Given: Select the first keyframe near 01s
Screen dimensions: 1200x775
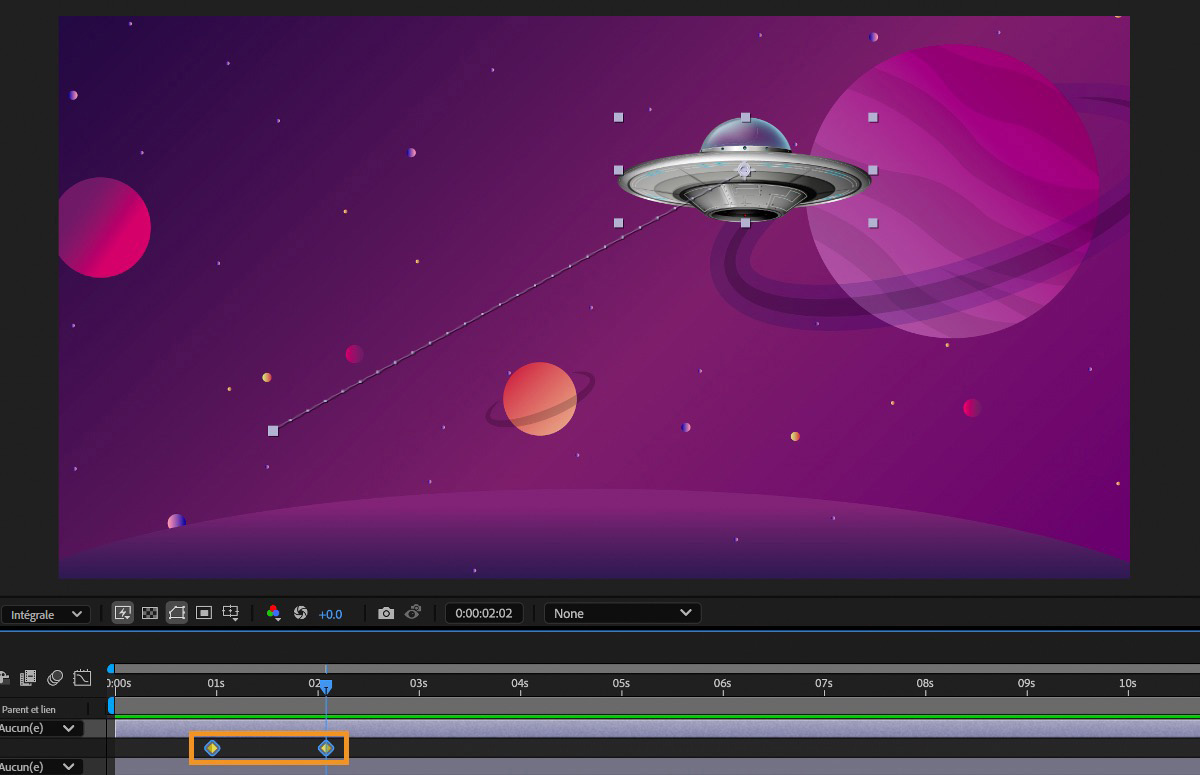Looking at the screenshot, I should coord(212,747).
